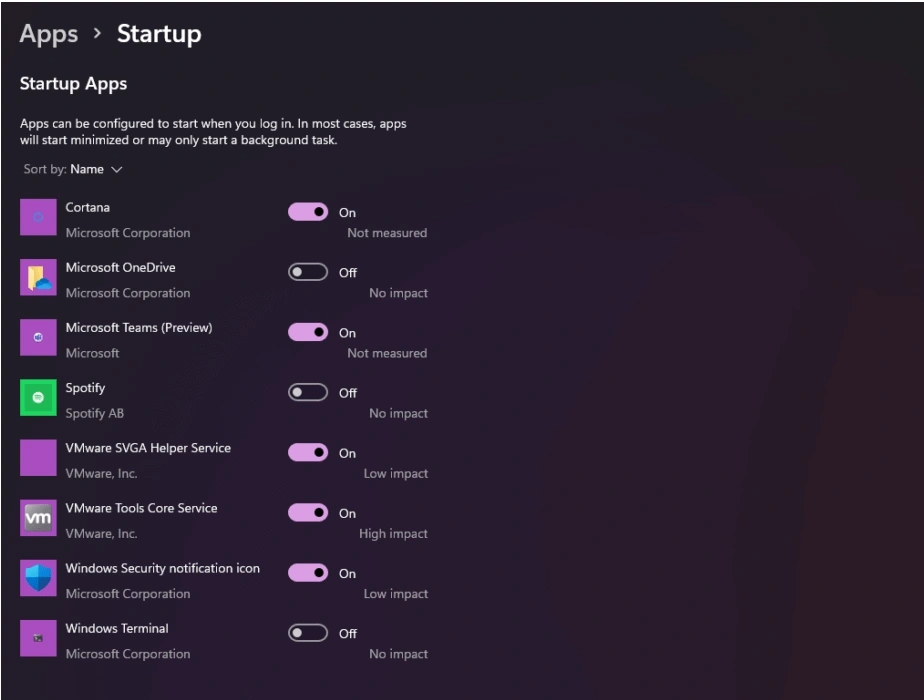Viewport: 924px width, 700px height.
Task: Open the Sort by Name dropdown
Action: tap(87, 169)
